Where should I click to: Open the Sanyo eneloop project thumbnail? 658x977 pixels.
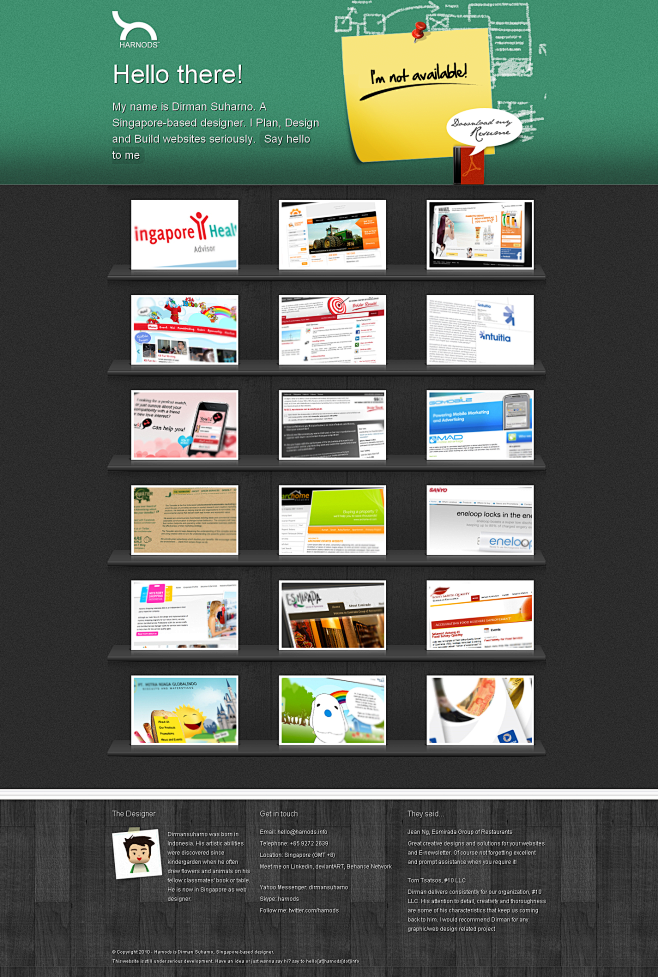coord(480,520)
